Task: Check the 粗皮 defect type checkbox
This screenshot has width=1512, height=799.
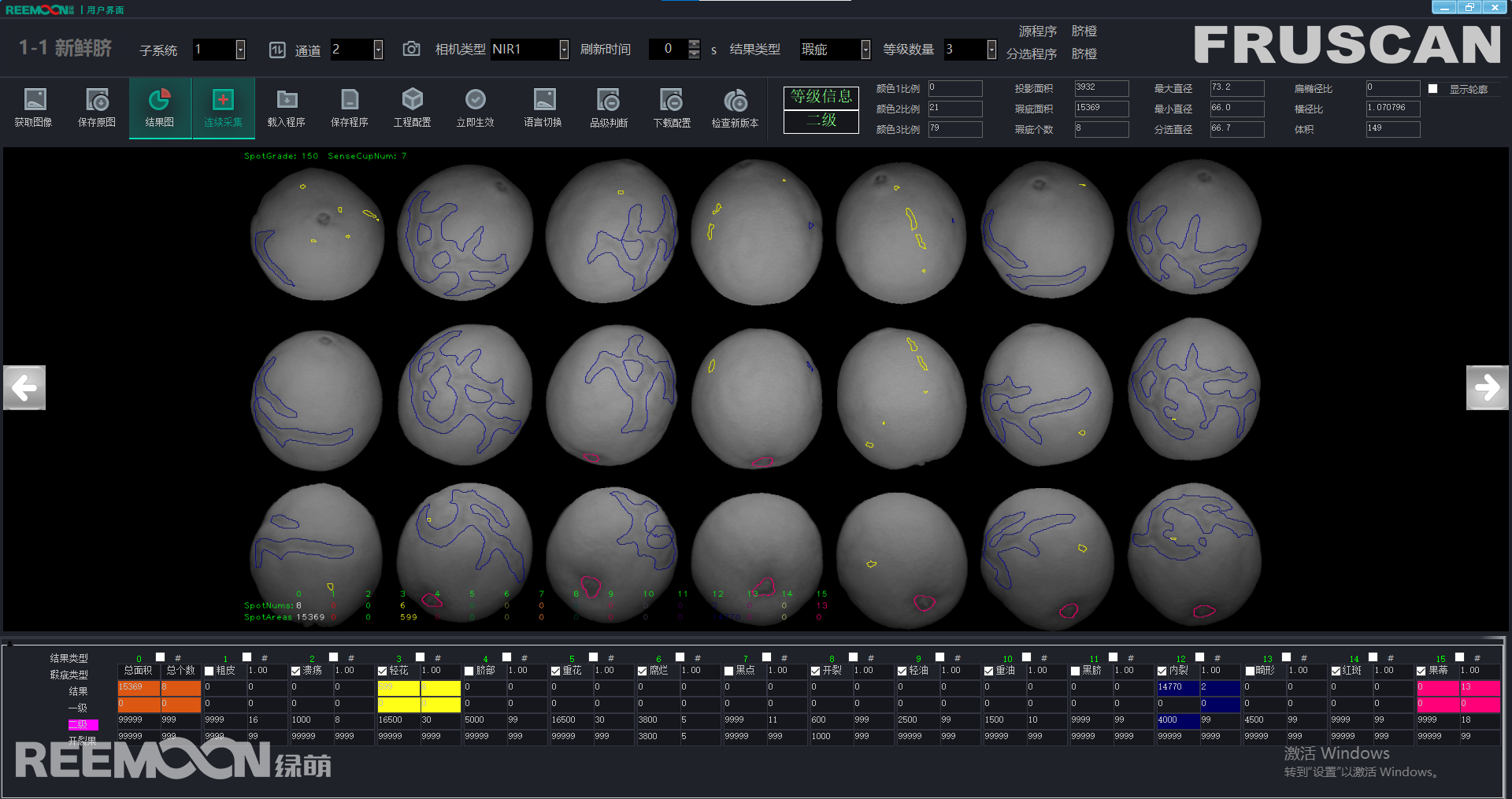Action: point(209,671)
